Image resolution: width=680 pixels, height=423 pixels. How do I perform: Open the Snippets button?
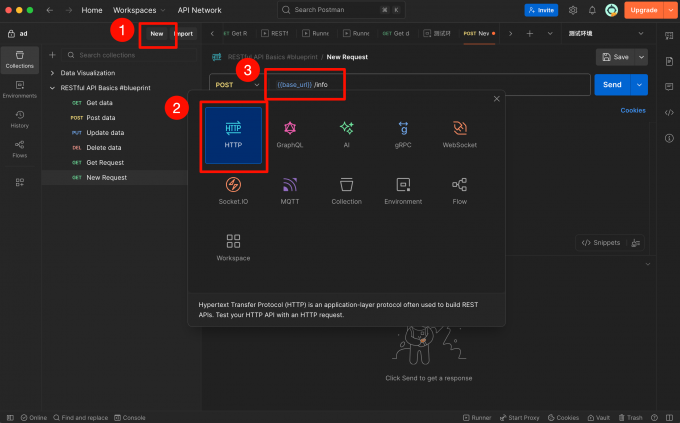pos(601,243)
